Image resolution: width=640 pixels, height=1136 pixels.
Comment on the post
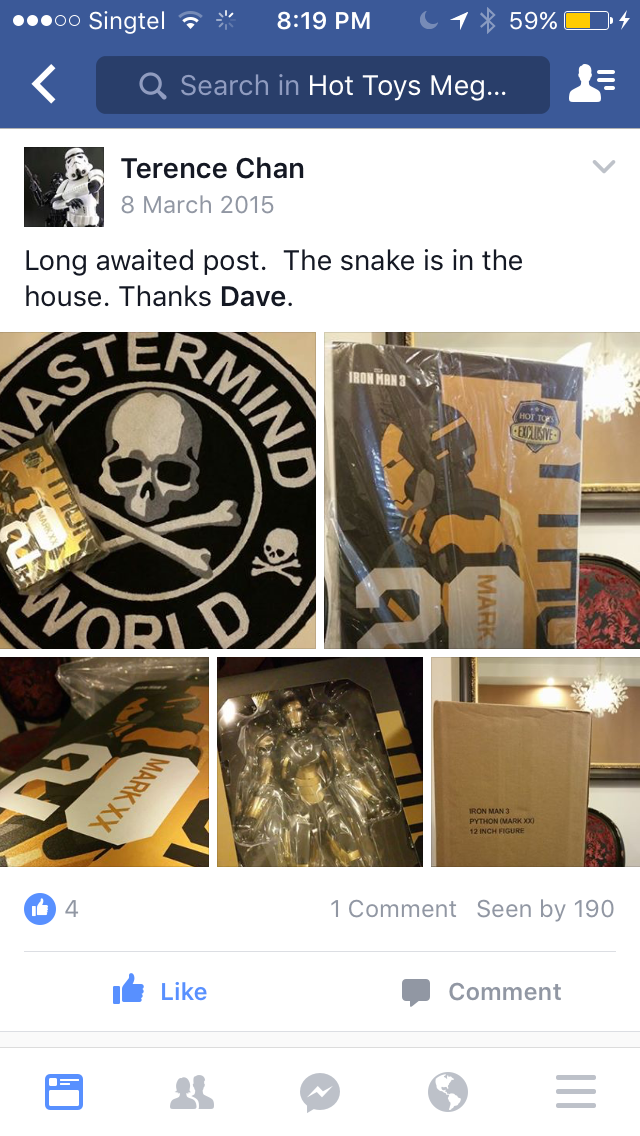(x=481, y=991)
